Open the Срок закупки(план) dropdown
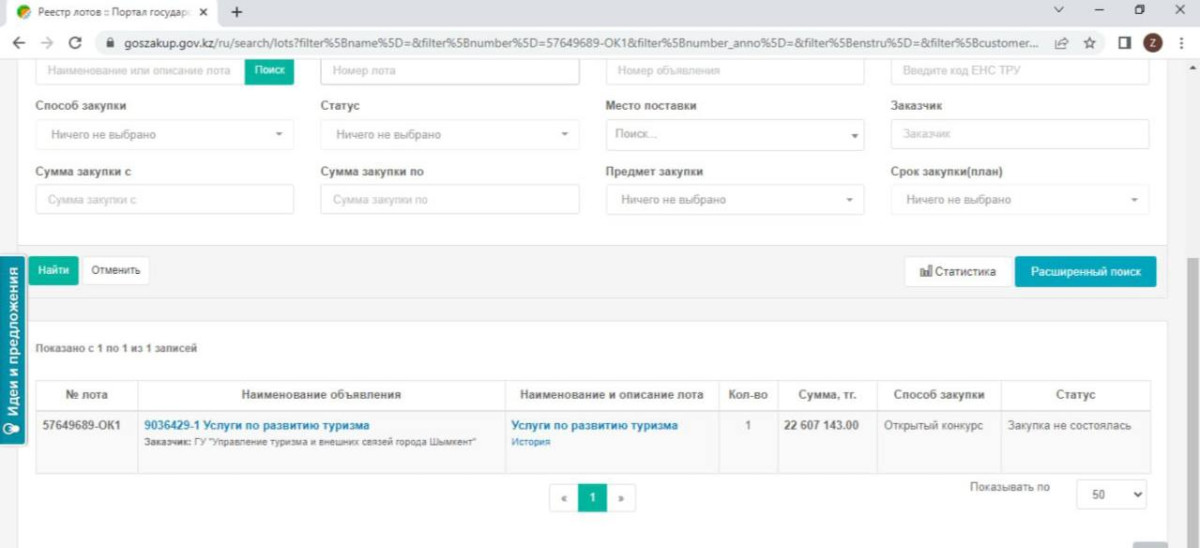This screenshot has height=548, width=1200. 1020,200
